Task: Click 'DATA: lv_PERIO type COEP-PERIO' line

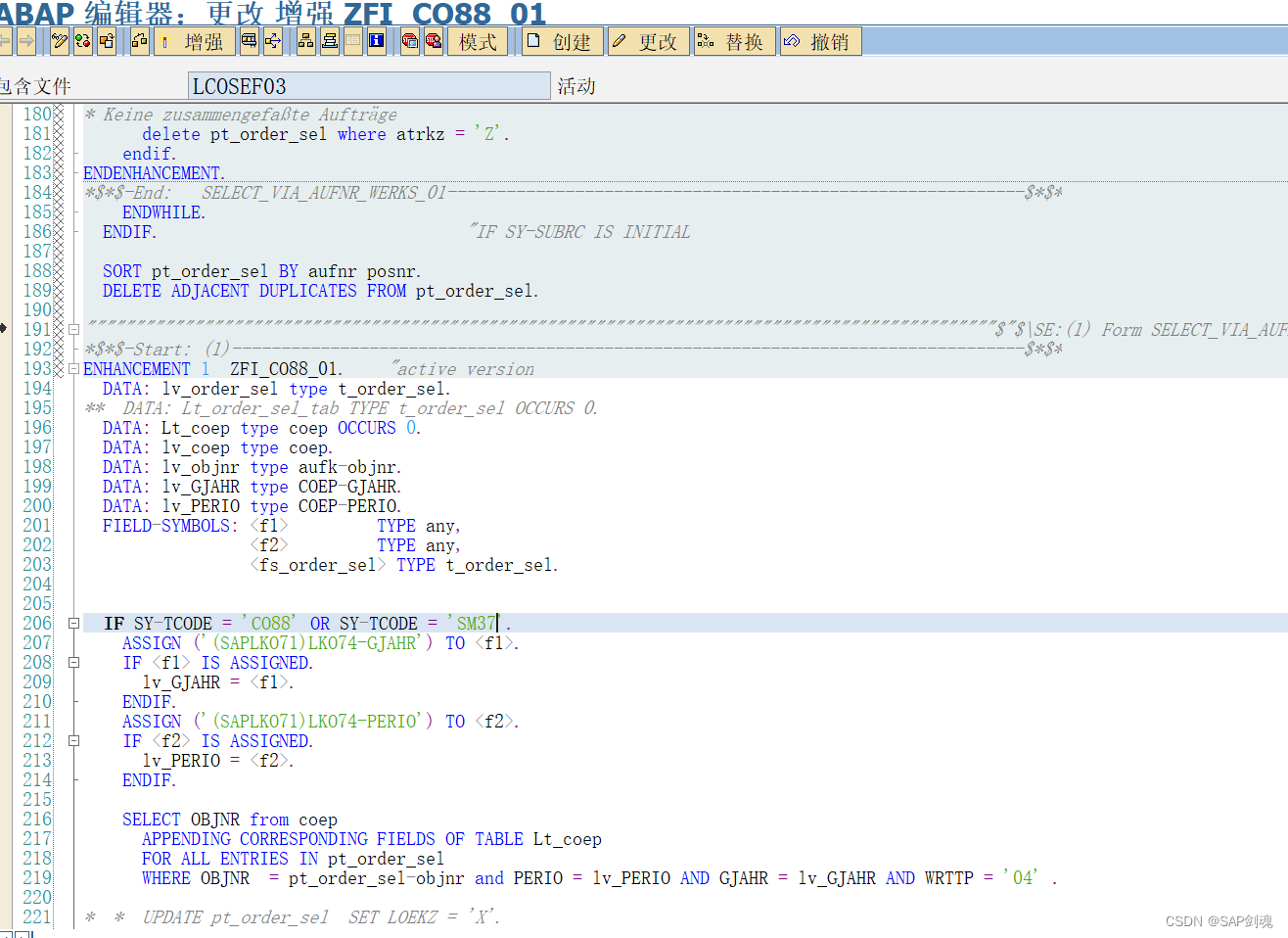Action: coord(252,506)
